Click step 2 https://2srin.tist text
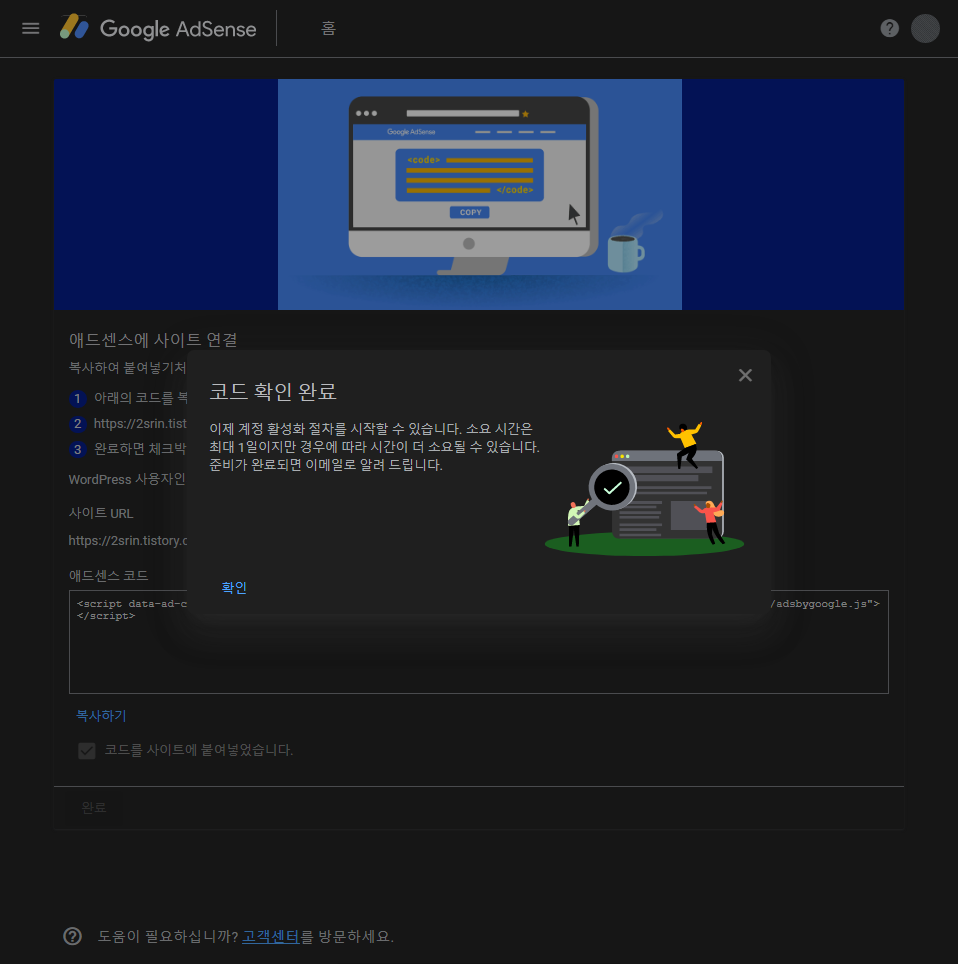The height and width of the screenshot is (964, 958). pos(140,424)
